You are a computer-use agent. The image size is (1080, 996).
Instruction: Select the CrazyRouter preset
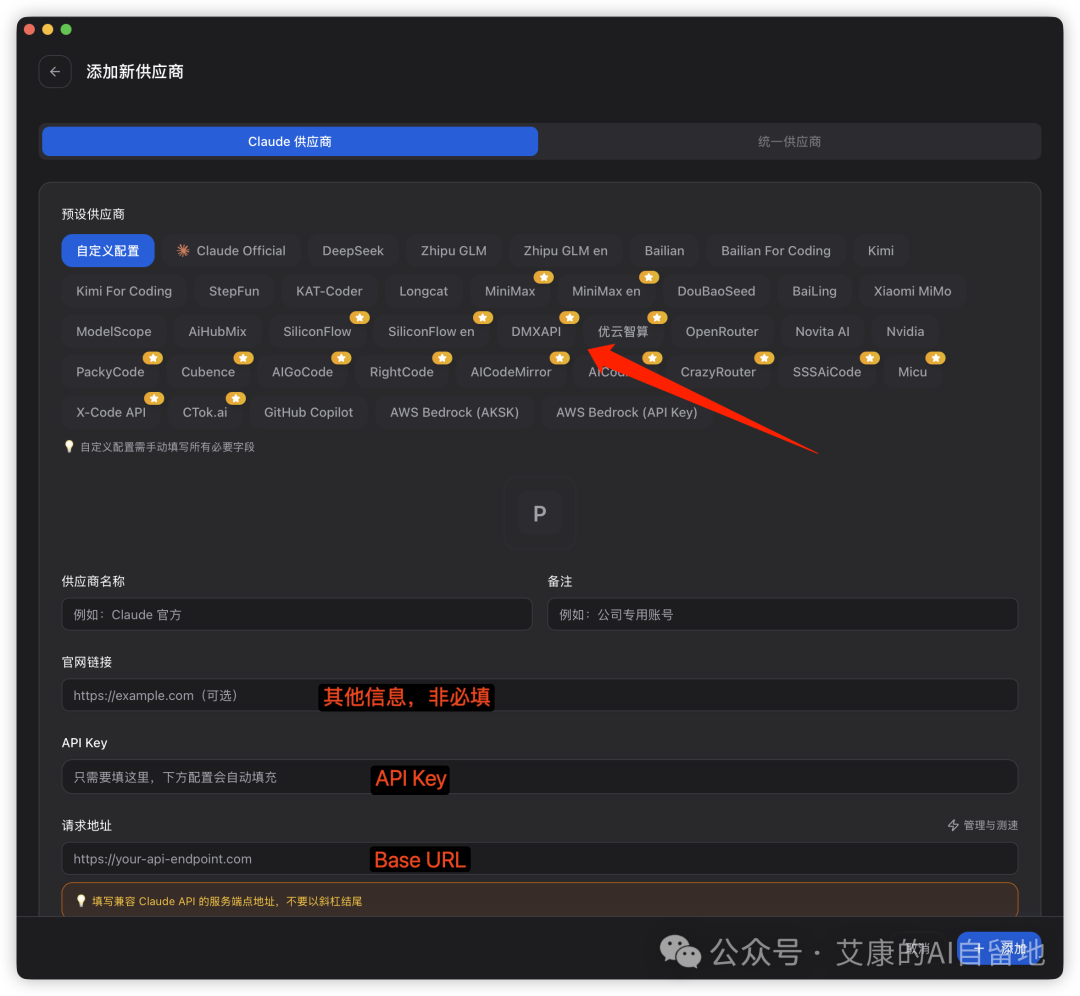point(718,372)
